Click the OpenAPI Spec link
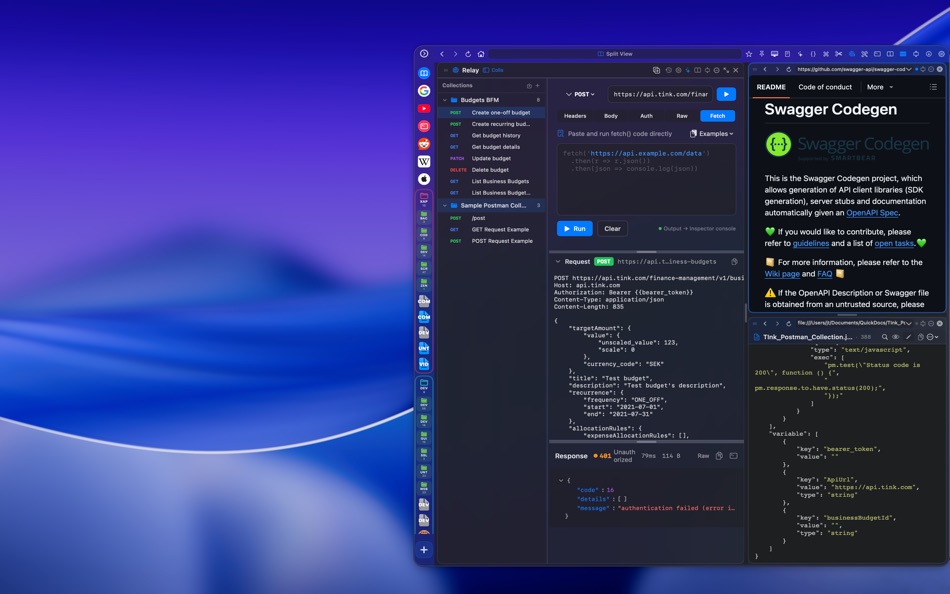The height and width of the screenshot is (594, 950). coord(872,212)
